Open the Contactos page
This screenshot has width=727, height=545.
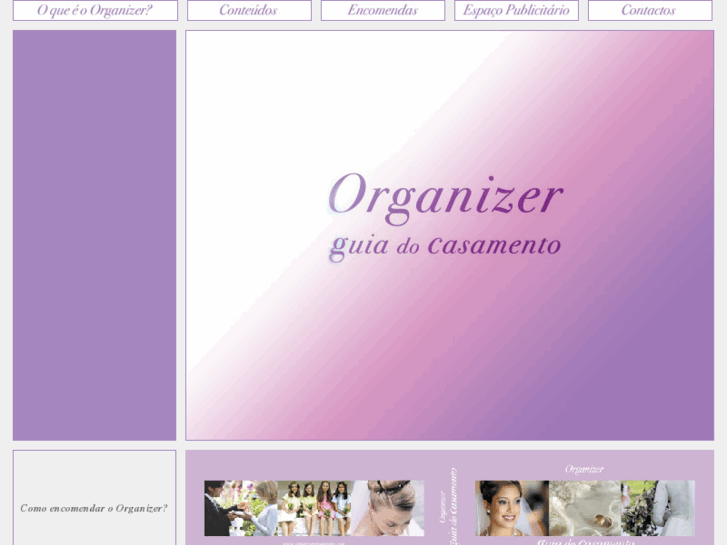(x=650, y=10)
